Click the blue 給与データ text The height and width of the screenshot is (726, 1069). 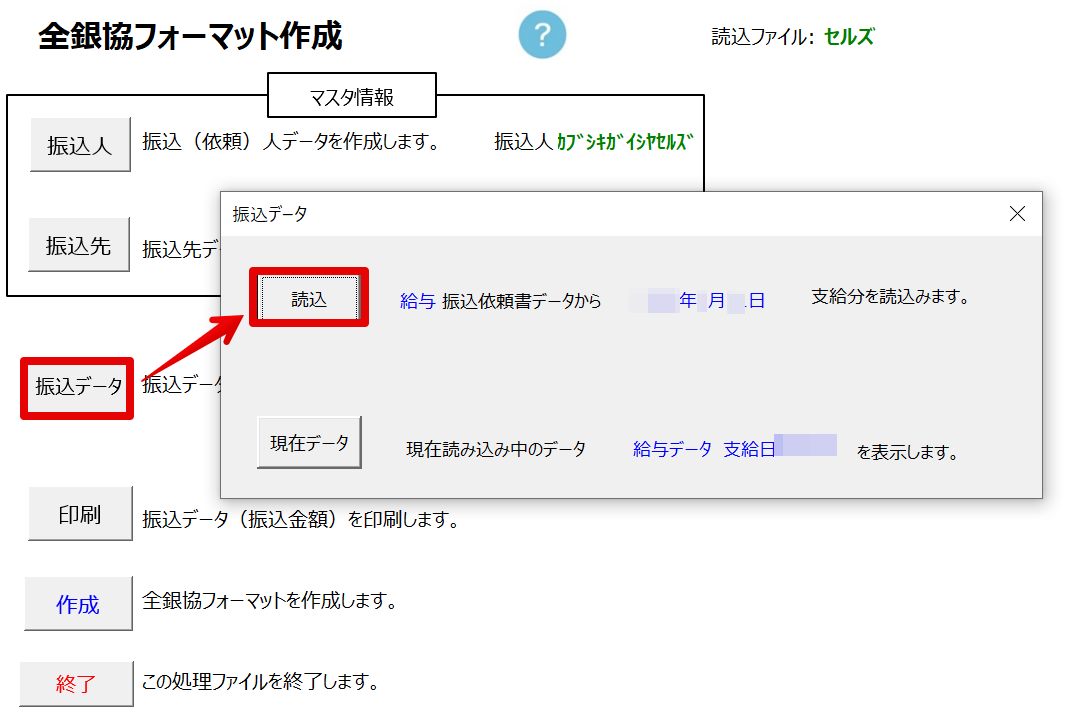coord(672,450)
